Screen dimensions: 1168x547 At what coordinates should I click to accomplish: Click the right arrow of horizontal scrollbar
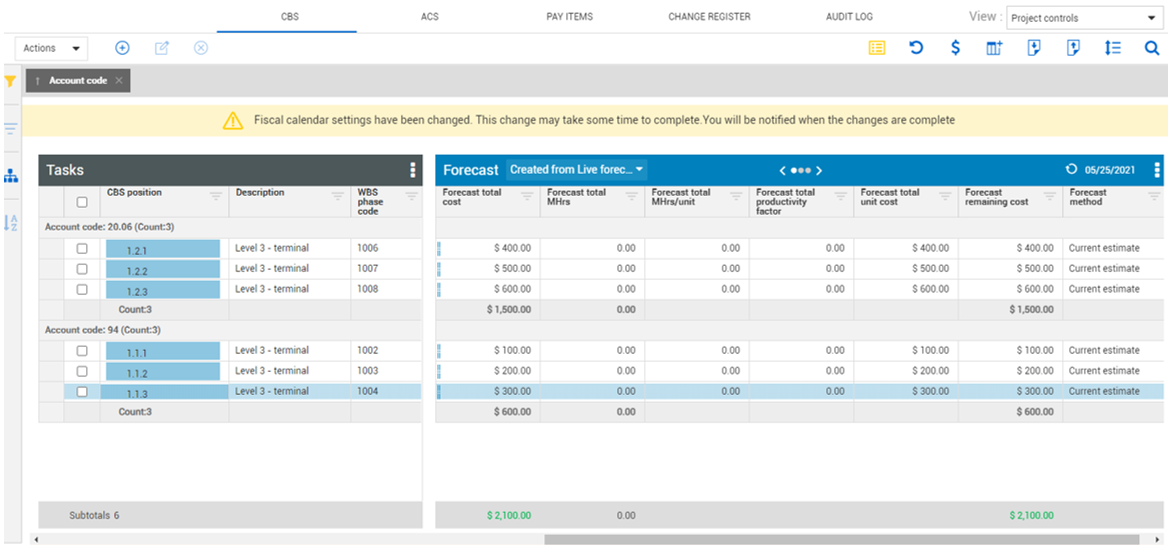tap(1158, 539)
